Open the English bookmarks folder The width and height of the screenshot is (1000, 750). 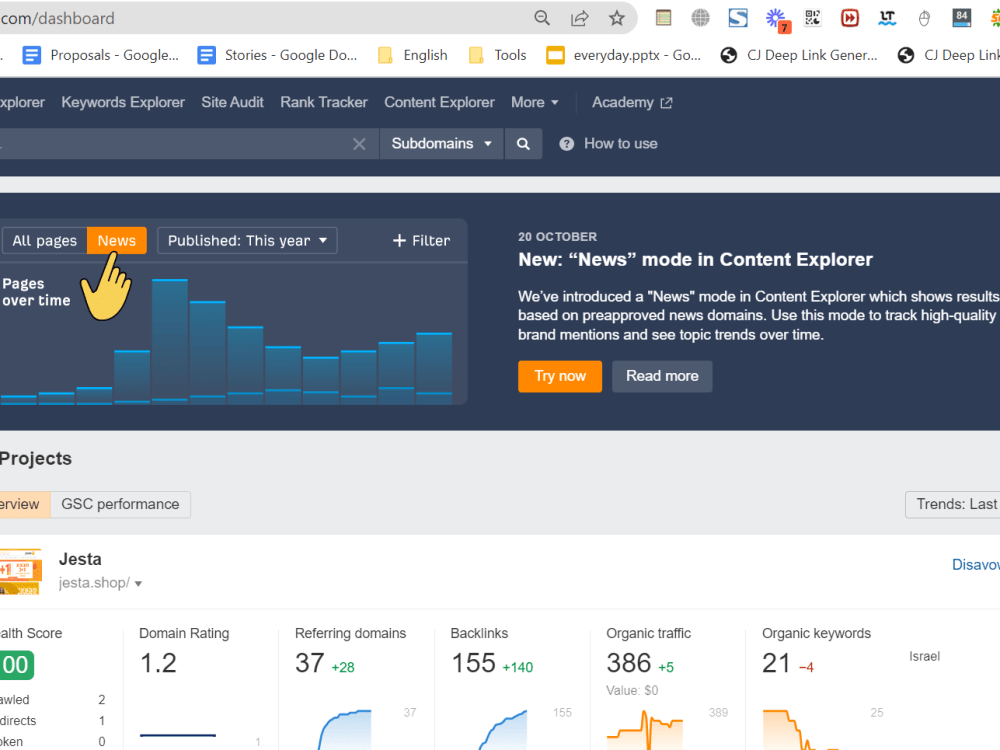coord(413,55)
